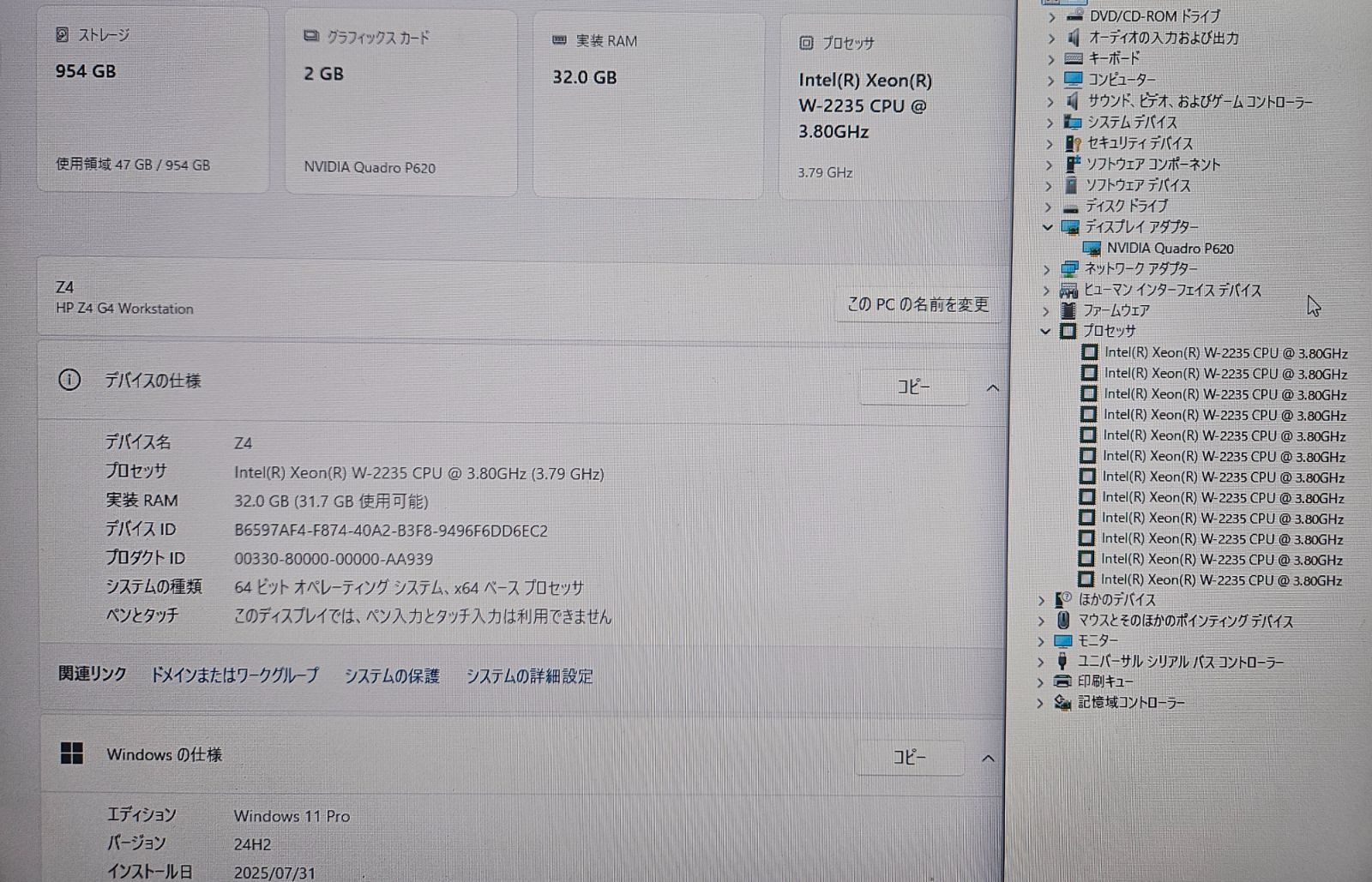Select the ネットワーク アダプター icon
This screenshot has width=1372, height=882.
point(1068,268)
